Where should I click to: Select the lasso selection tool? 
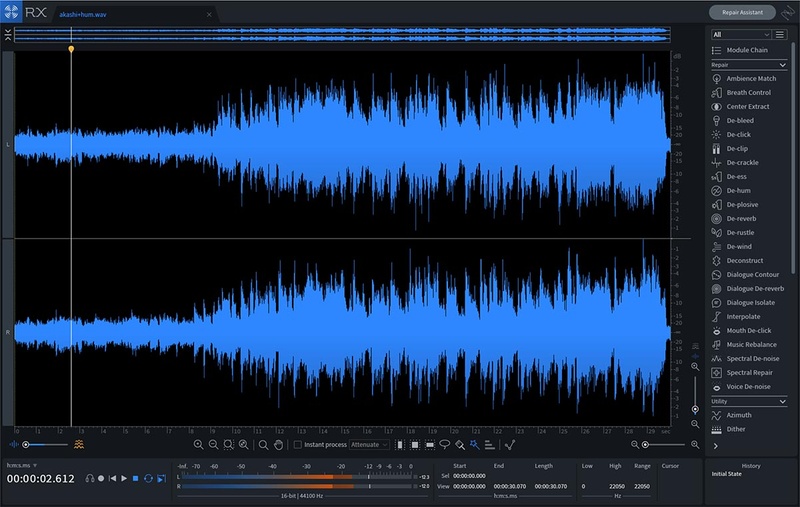[x=444, y=444]
